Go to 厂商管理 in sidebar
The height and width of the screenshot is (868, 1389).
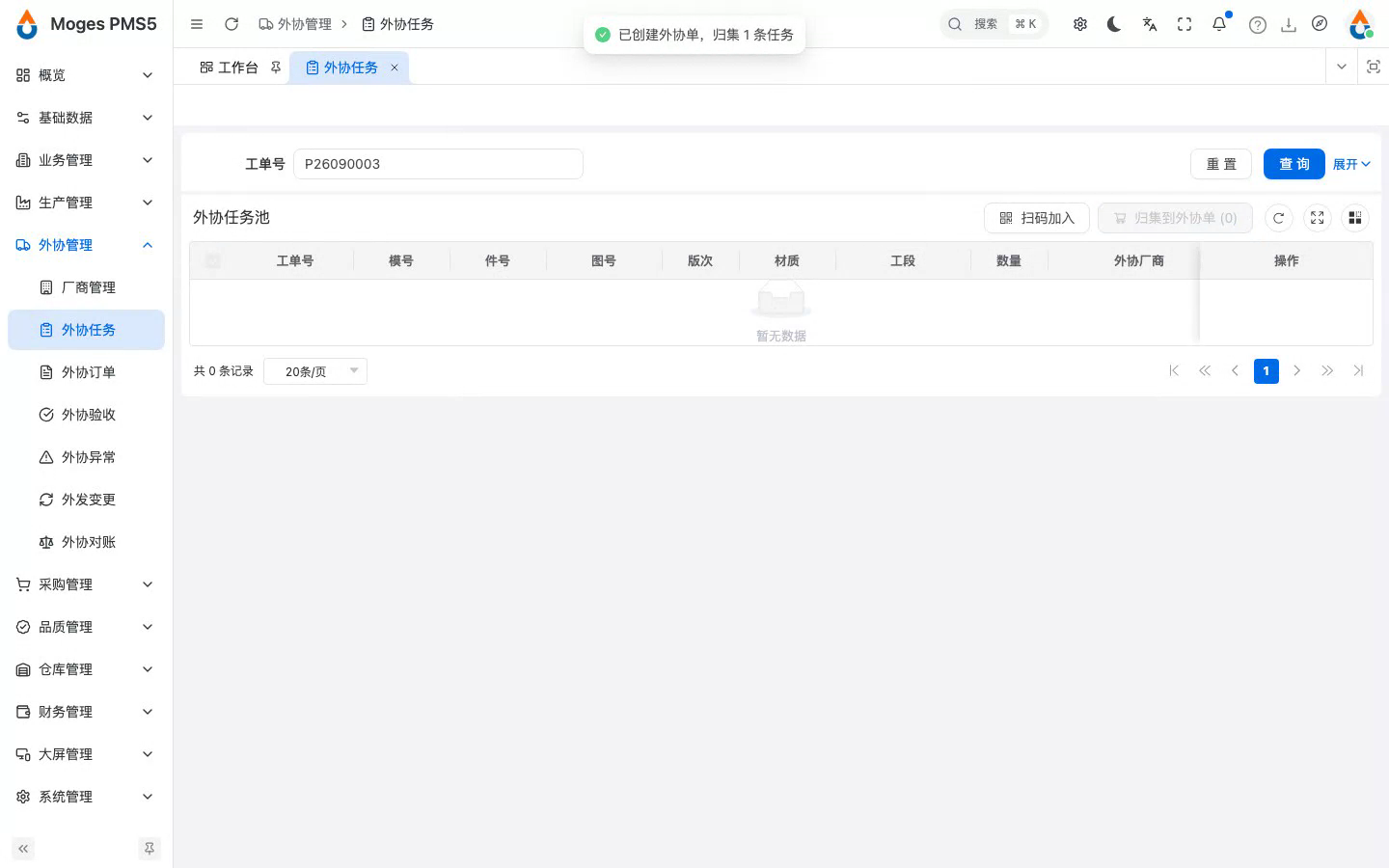point(86,287)
